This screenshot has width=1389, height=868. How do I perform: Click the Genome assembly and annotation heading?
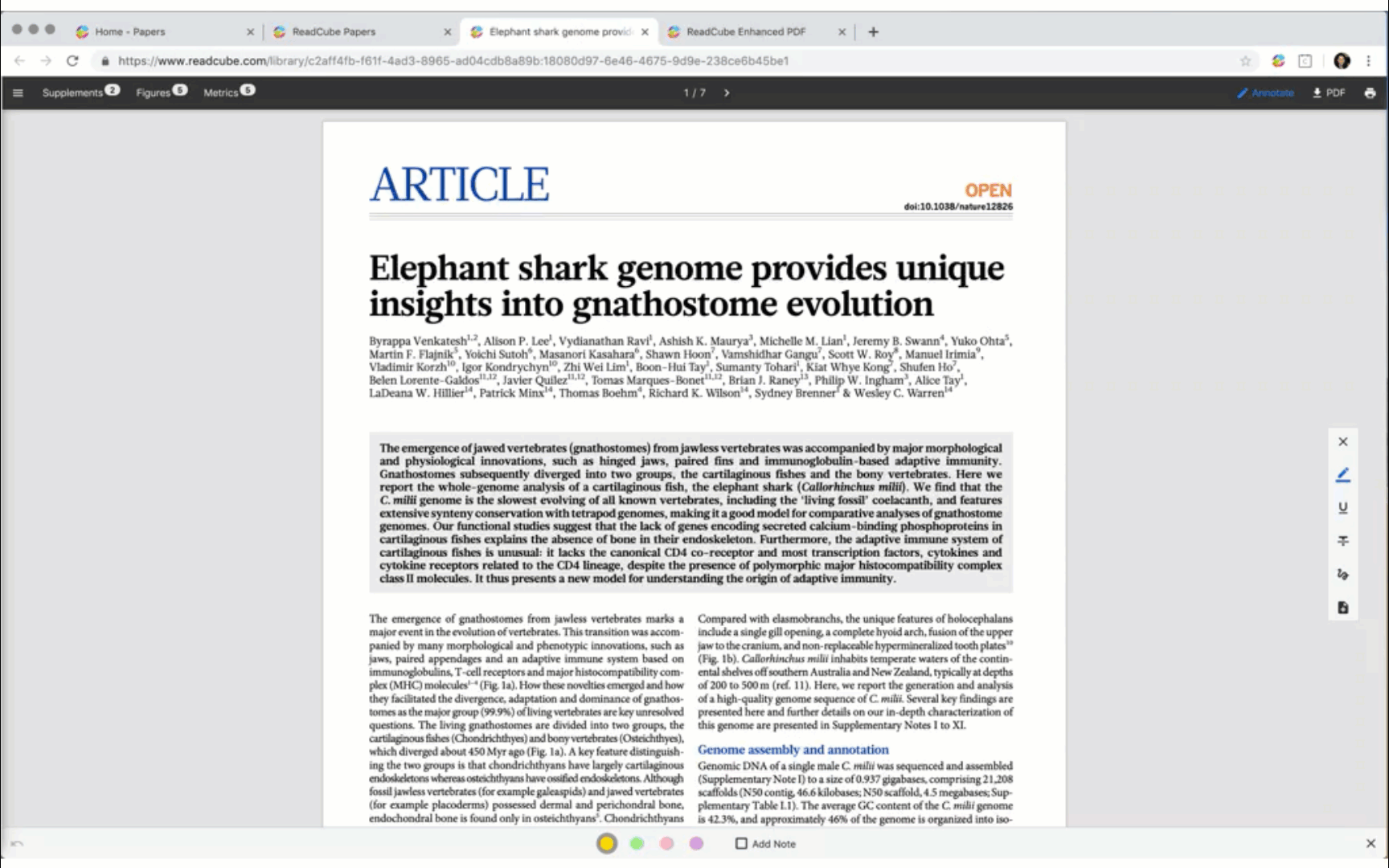click(793, 750)
